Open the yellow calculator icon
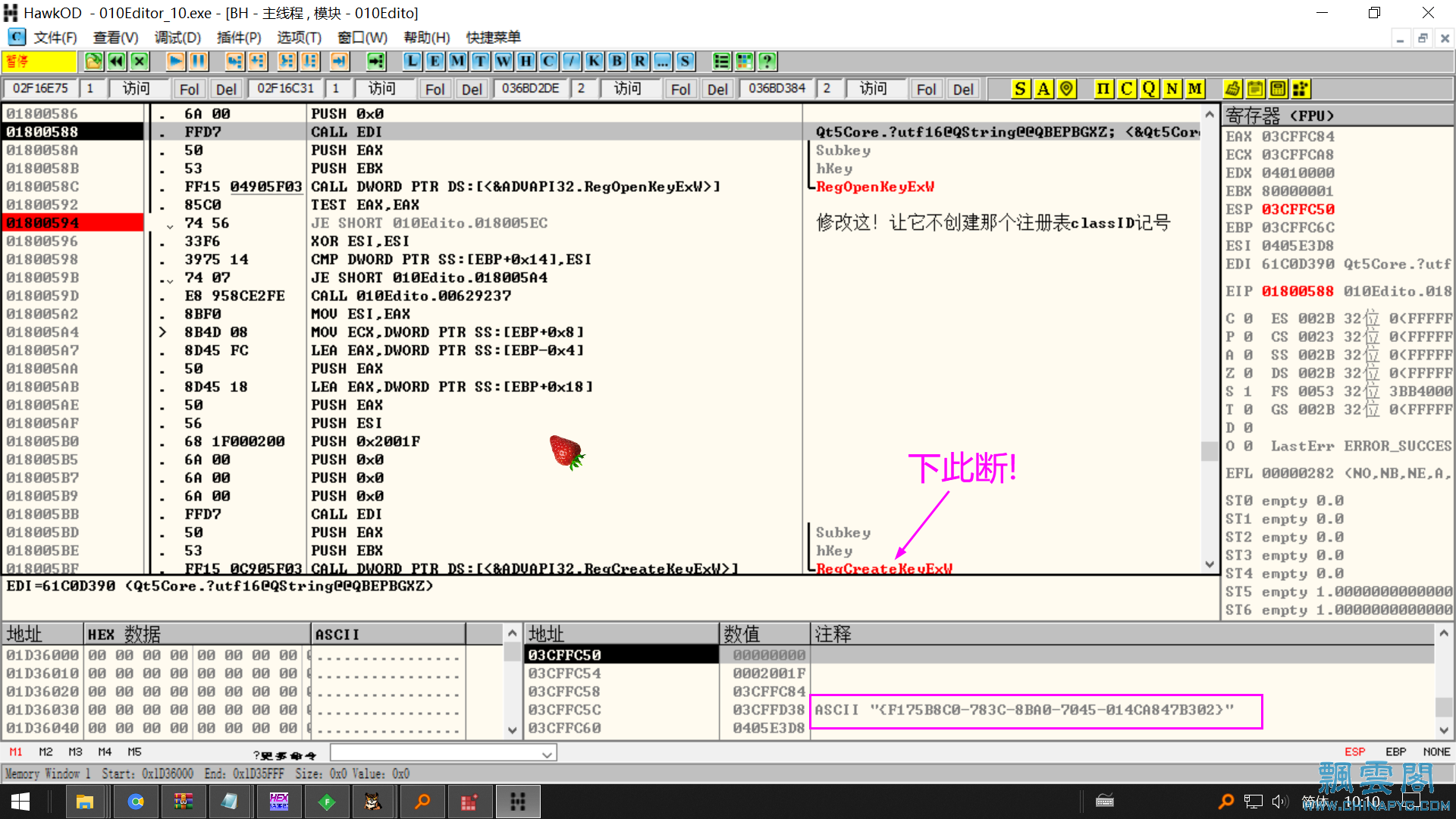The image size is (1456, 819). point(1278,89)
